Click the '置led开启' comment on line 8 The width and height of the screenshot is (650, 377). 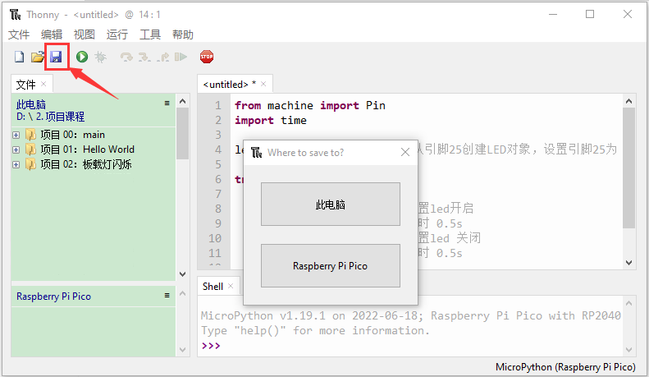[446, 208]
